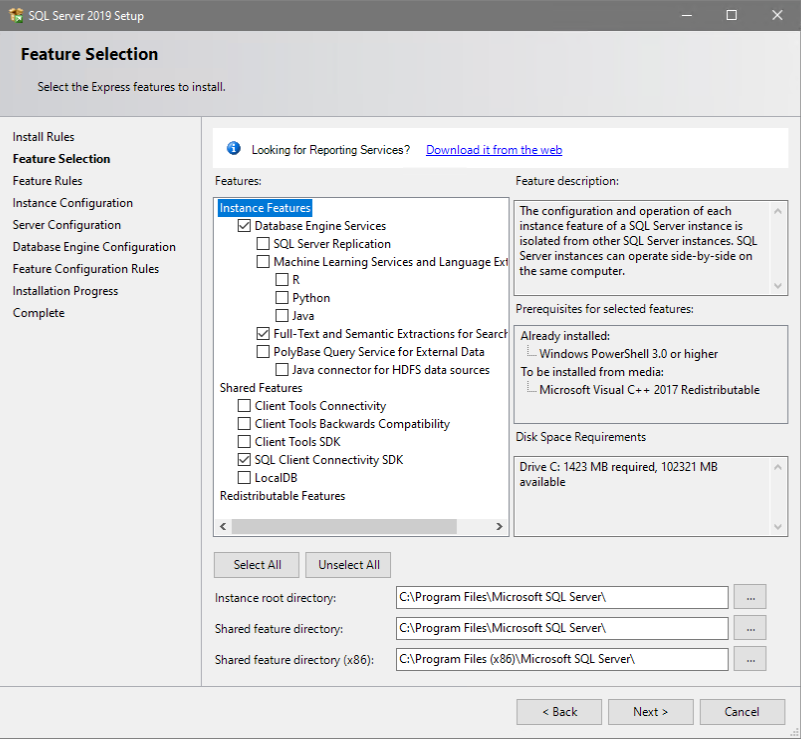Viewport: 801px width, 739px height.
Task: Select the Shared Features tree node
Action: point(261,388)
